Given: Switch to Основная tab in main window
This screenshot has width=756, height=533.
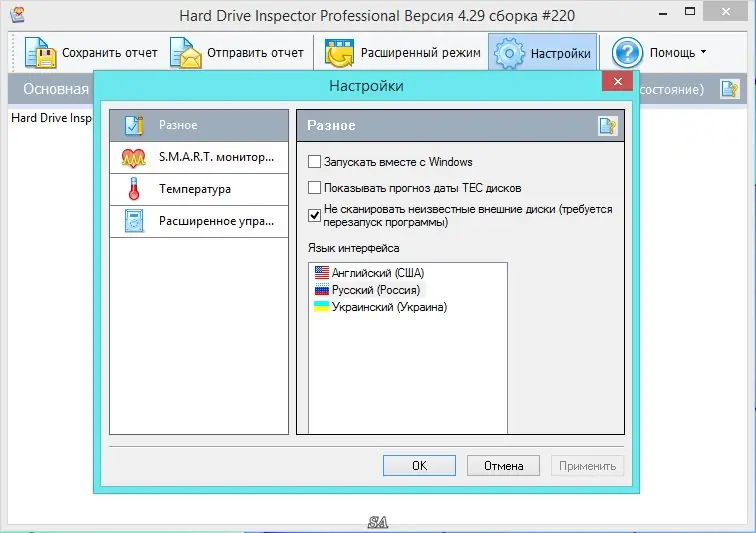Looking at the screenshot, I should click(56, 89).
